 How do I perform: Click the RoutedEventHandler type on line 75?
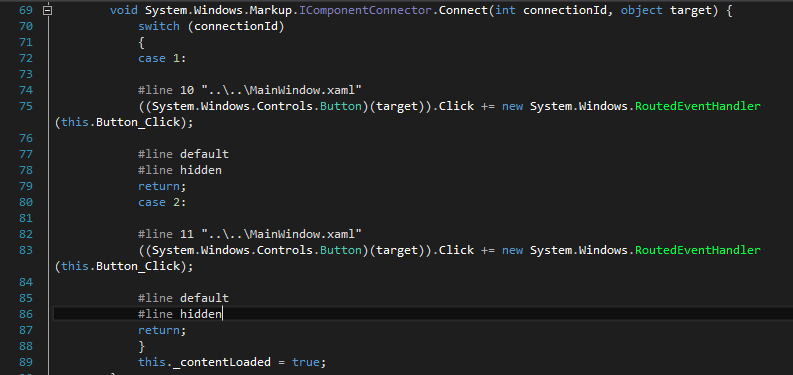pos(697,106)
